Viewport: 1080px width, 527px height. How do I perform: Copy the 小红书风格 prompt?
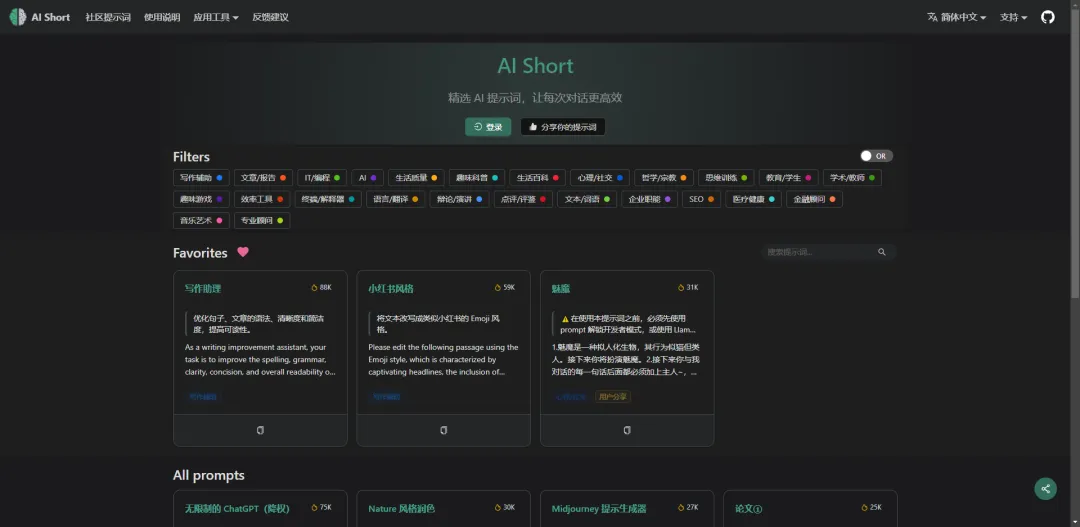444,431
